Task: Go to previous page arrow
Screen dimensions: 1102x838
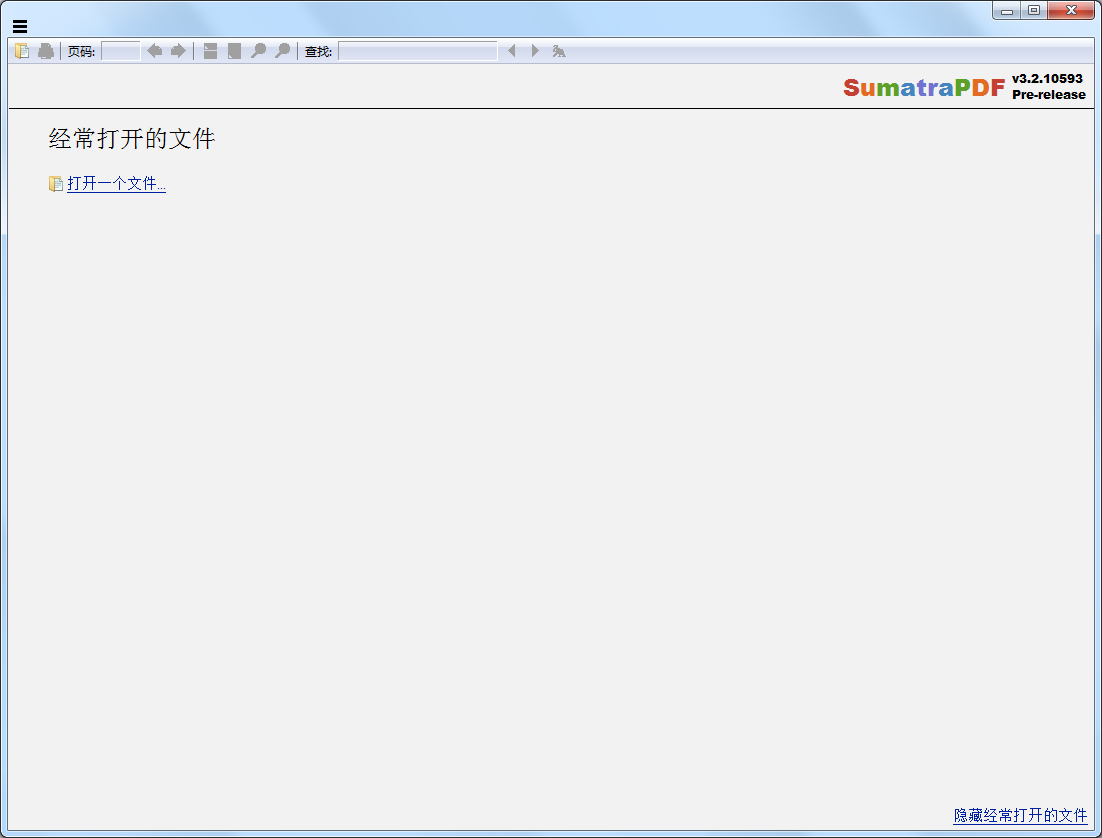Action: pos(155,51)
